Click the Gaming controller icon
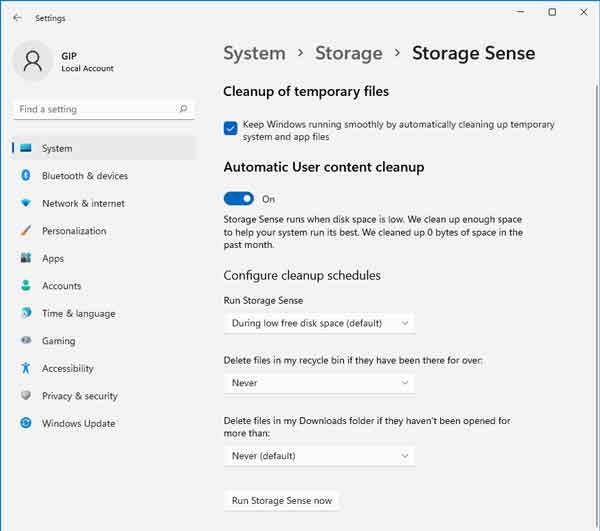Image resolution: width=600 pixels, height=531 pixels. 26,340
